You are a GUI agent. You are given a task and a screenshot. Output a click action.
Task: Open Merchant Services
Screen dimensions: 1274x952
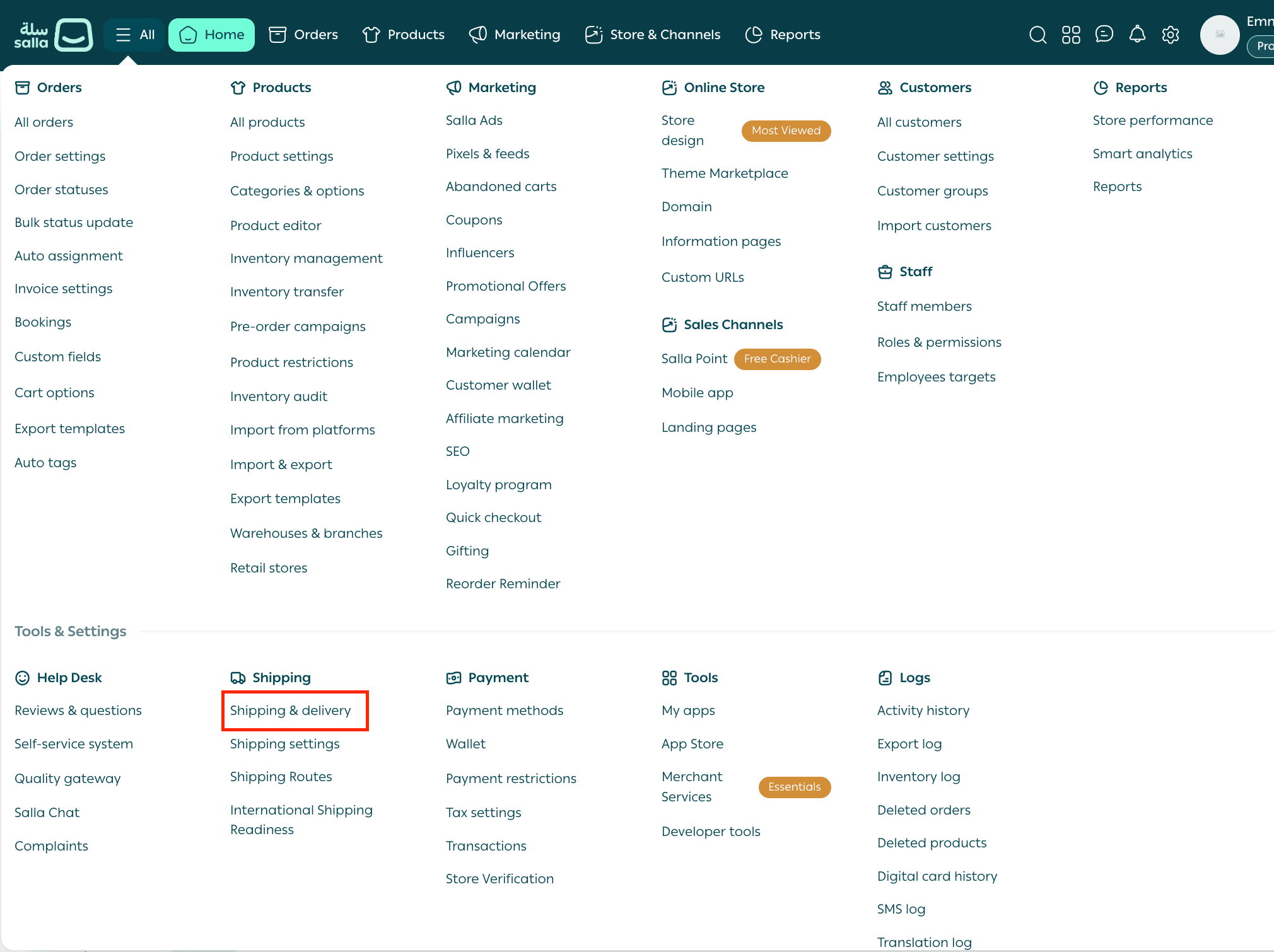click(x=692, y=787)
